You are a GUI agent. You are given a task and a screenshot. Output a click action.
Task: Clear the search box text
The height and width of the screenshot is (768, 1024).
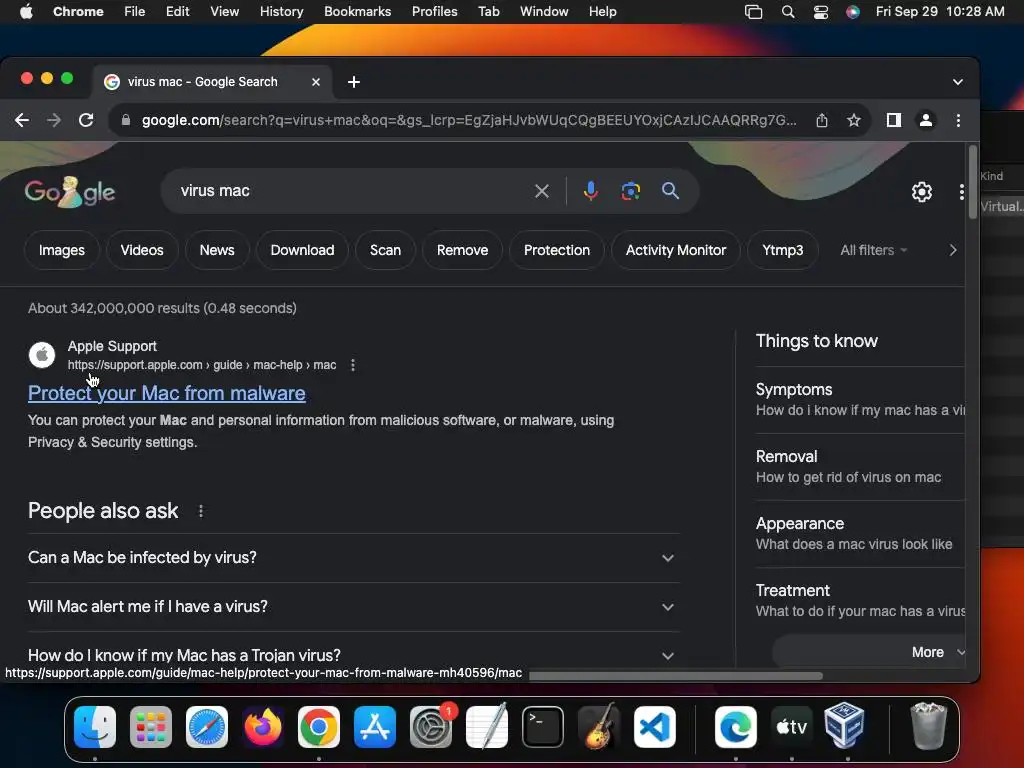click(x=541, y=191)
